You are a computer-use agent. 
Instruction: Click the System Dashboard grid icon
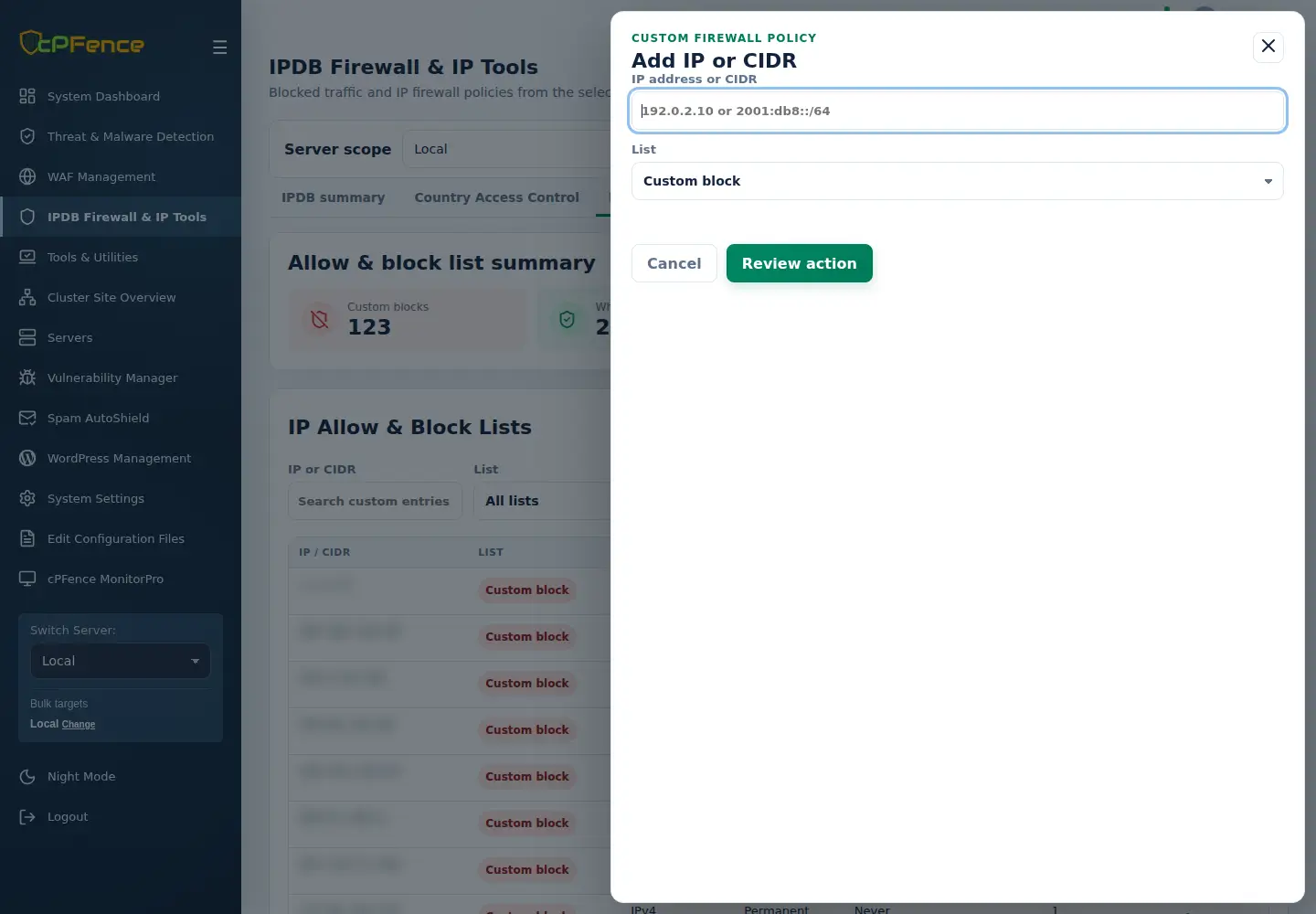click(27, 96)
